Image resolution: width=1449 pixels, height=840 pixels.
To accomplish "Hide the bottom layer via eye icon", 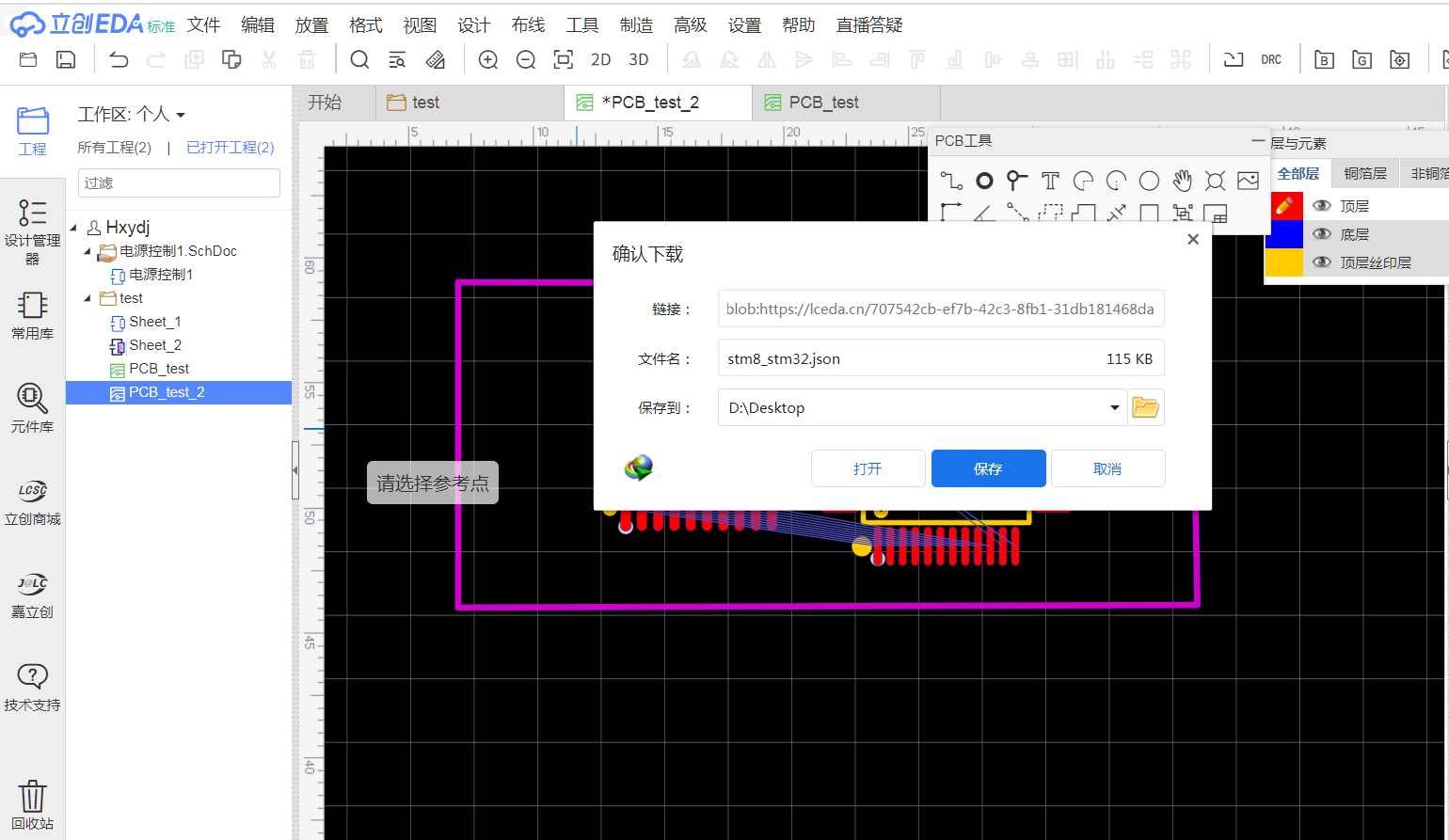I will pyautogui.click(x=1322, y=234).
